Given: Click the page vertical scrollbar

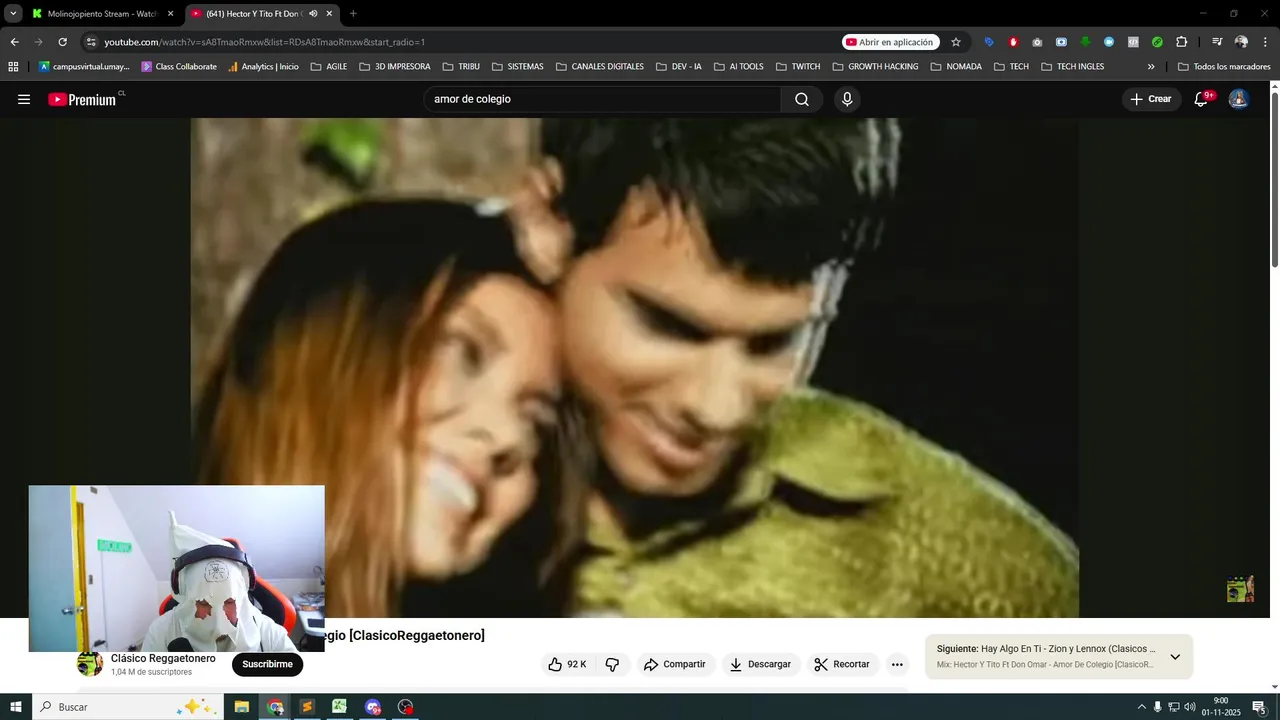Looking at the screenshot, I should (x=1274, y=180).
